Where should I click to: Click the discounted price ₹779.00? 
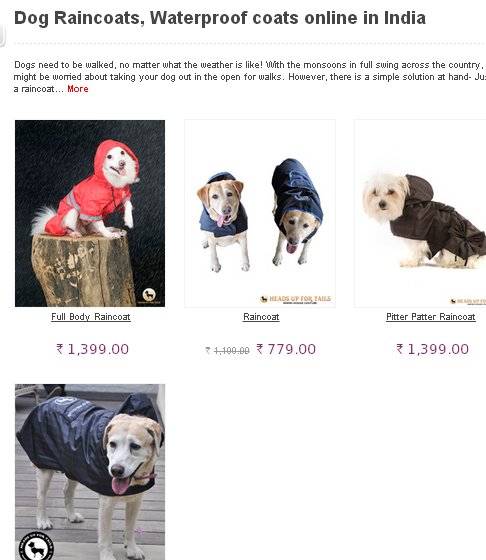click(x=286, y=349)
